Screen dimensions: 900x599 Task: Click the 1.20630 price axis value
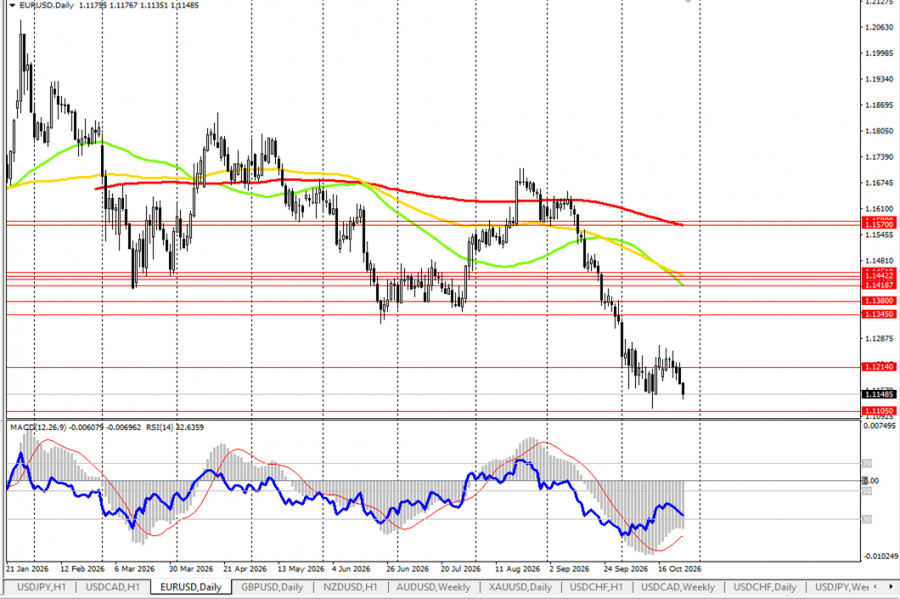[x=879, y=27]
